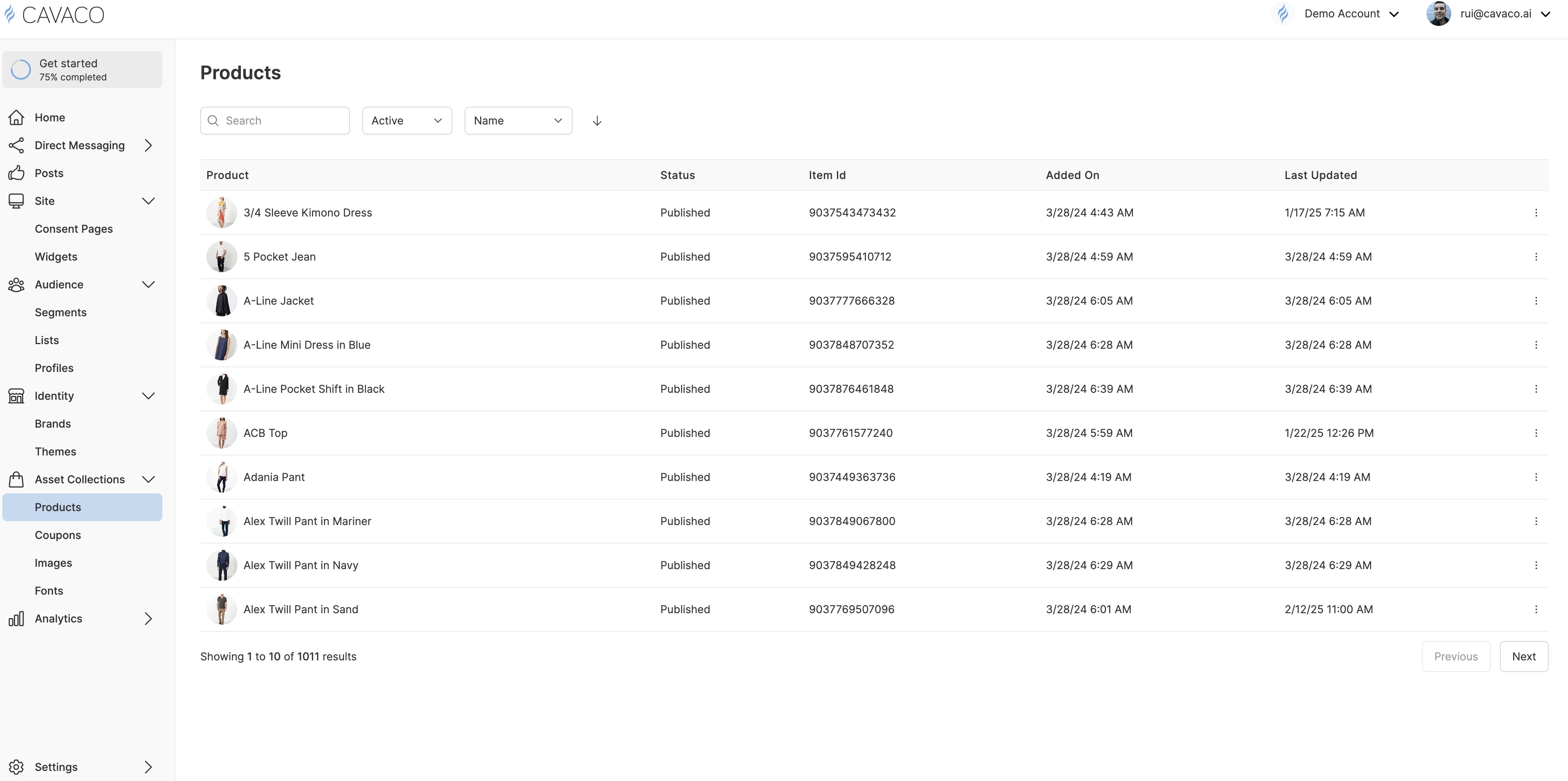Click the Alex Twill Pant in Navy thumbnail
This screenshot has height=781, width=1568.
(222, 566)
